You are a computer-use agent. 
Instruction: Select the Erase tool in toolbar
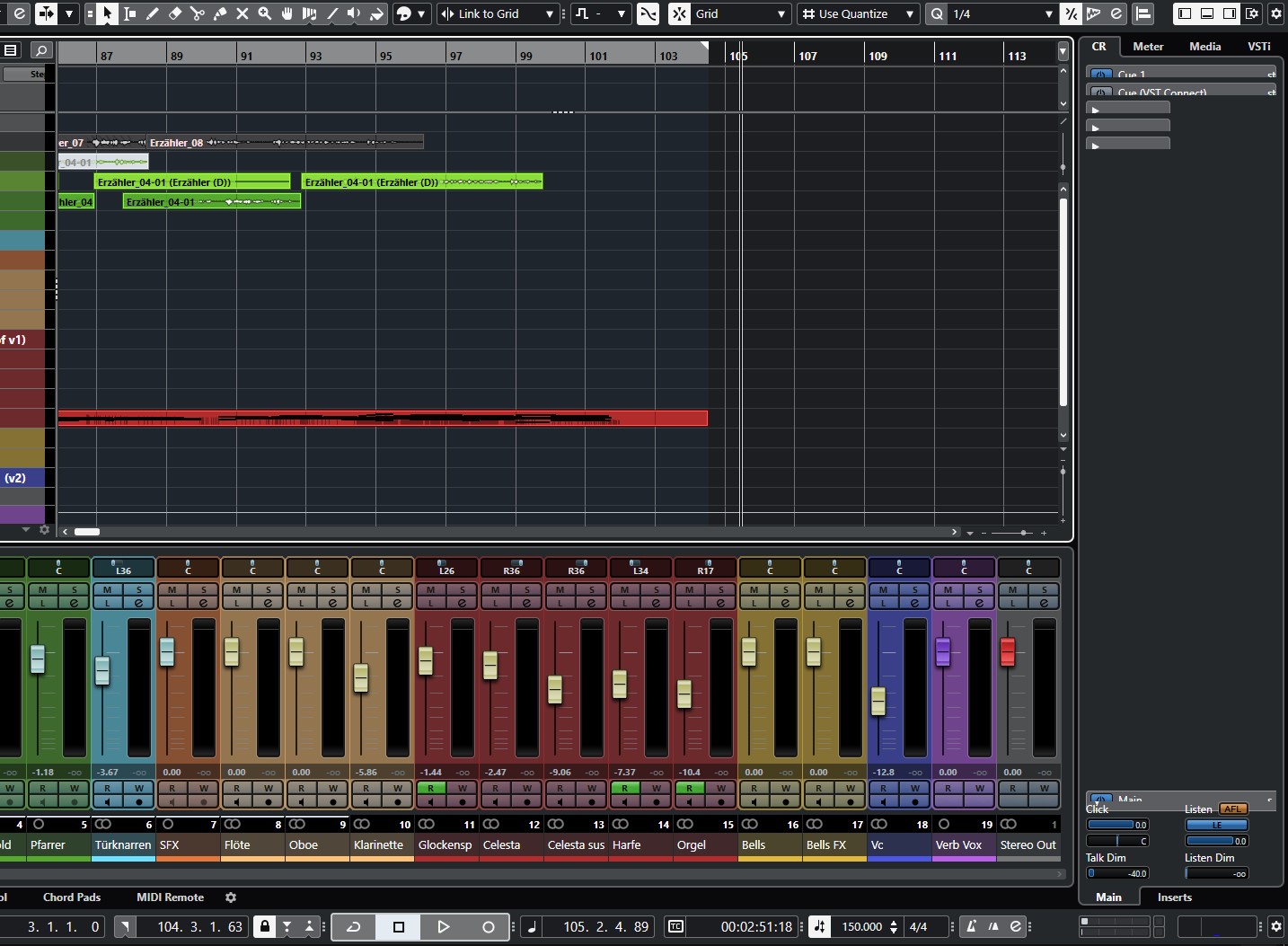175,13
